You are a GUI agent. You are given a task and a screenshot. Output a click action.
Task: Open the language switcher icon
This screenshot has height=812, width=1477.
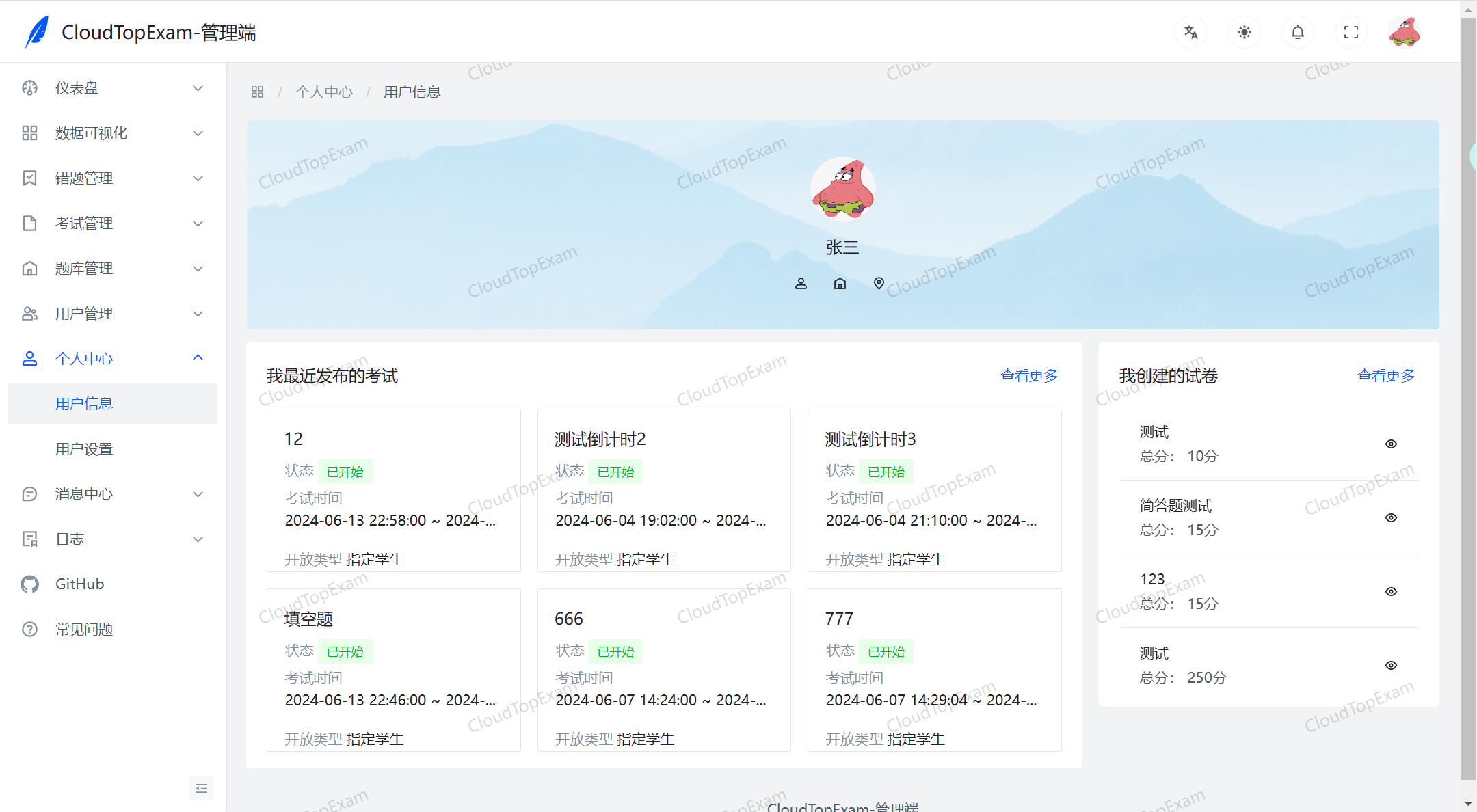1190,32
